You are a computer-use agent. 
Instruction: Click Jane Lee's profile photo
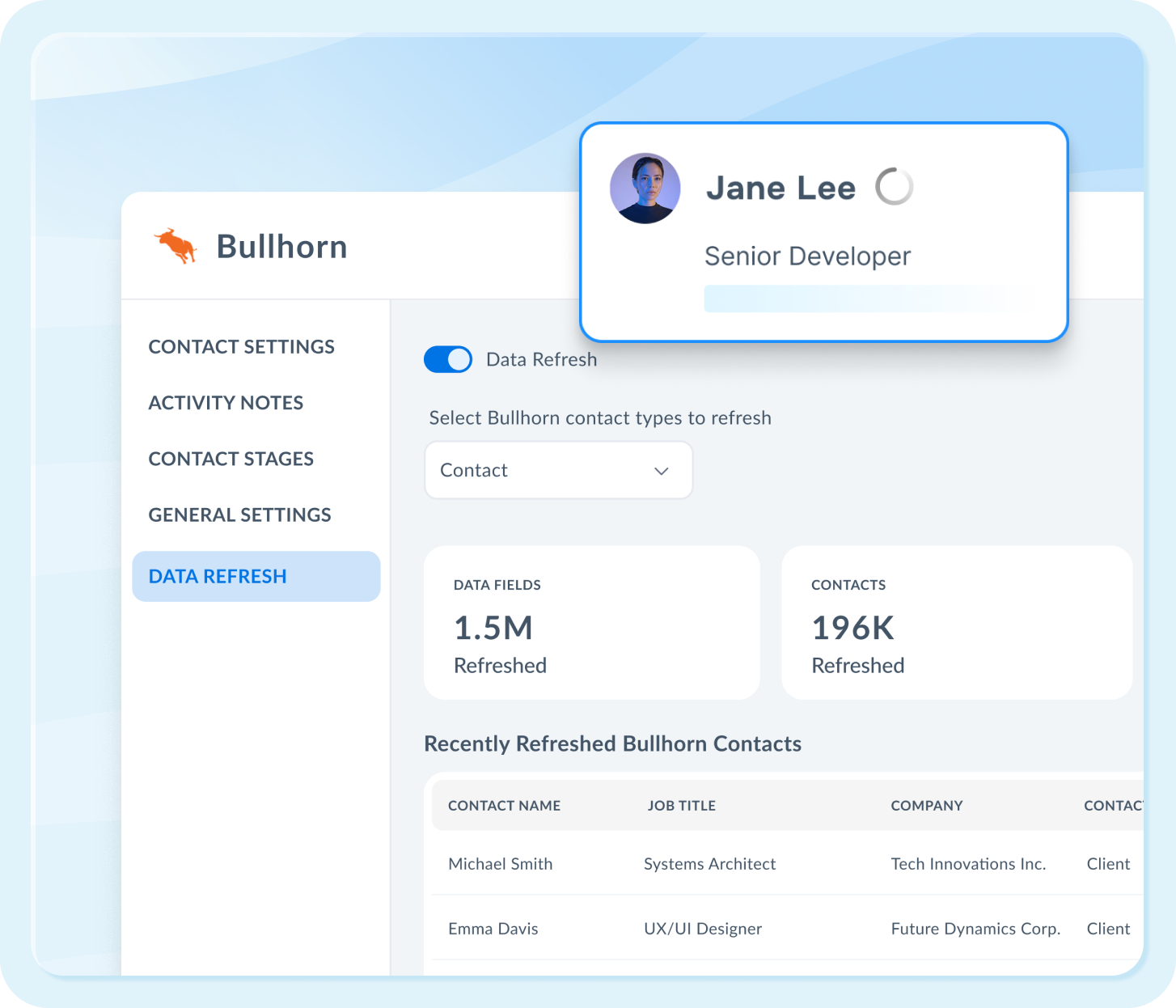coord(645,188)
